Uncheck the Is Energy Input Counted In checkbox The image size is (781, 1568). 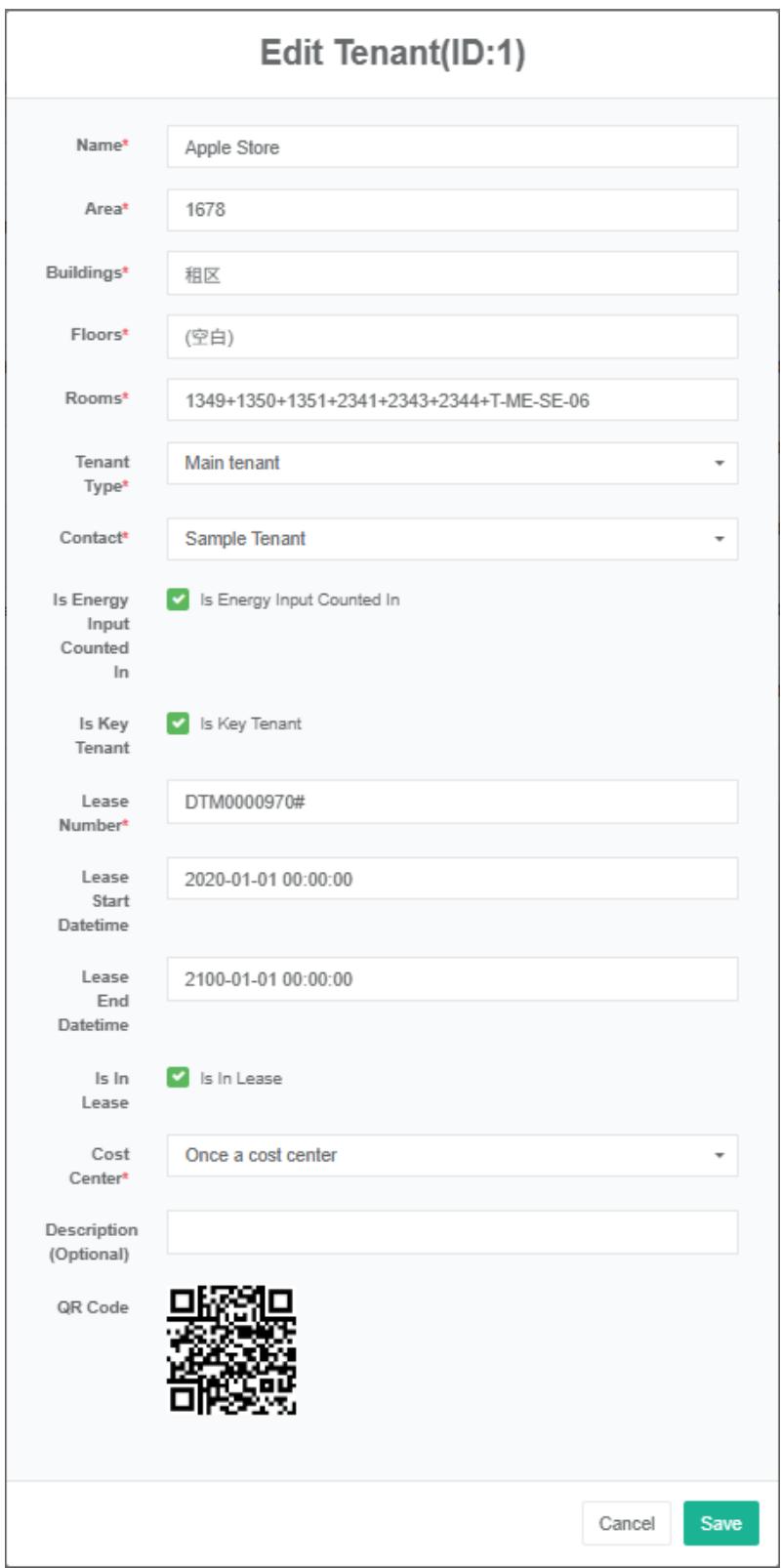(178, 599)
